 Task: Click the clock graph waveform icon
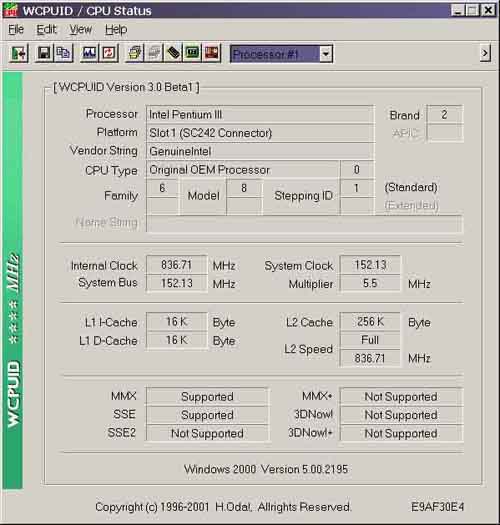click(89, 54)
